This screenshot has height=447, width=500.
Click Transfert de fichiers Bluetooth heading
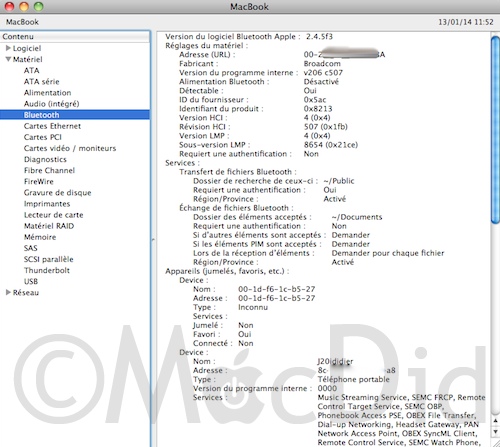[238, 172]
